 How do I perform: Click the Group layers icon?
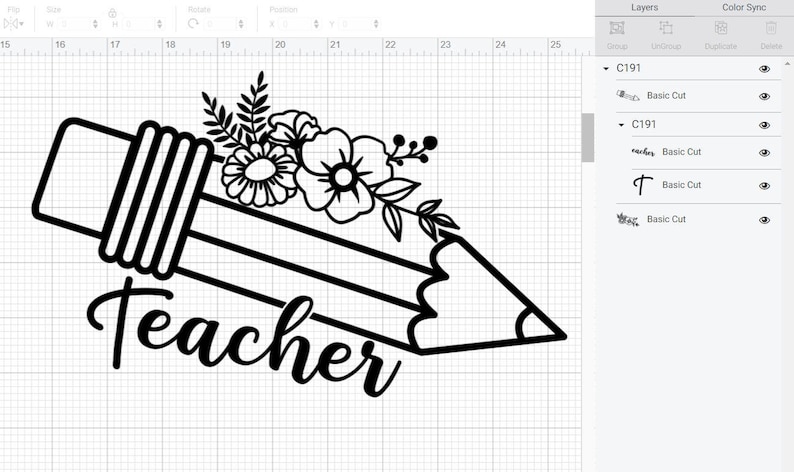click(x=617, y=28)
